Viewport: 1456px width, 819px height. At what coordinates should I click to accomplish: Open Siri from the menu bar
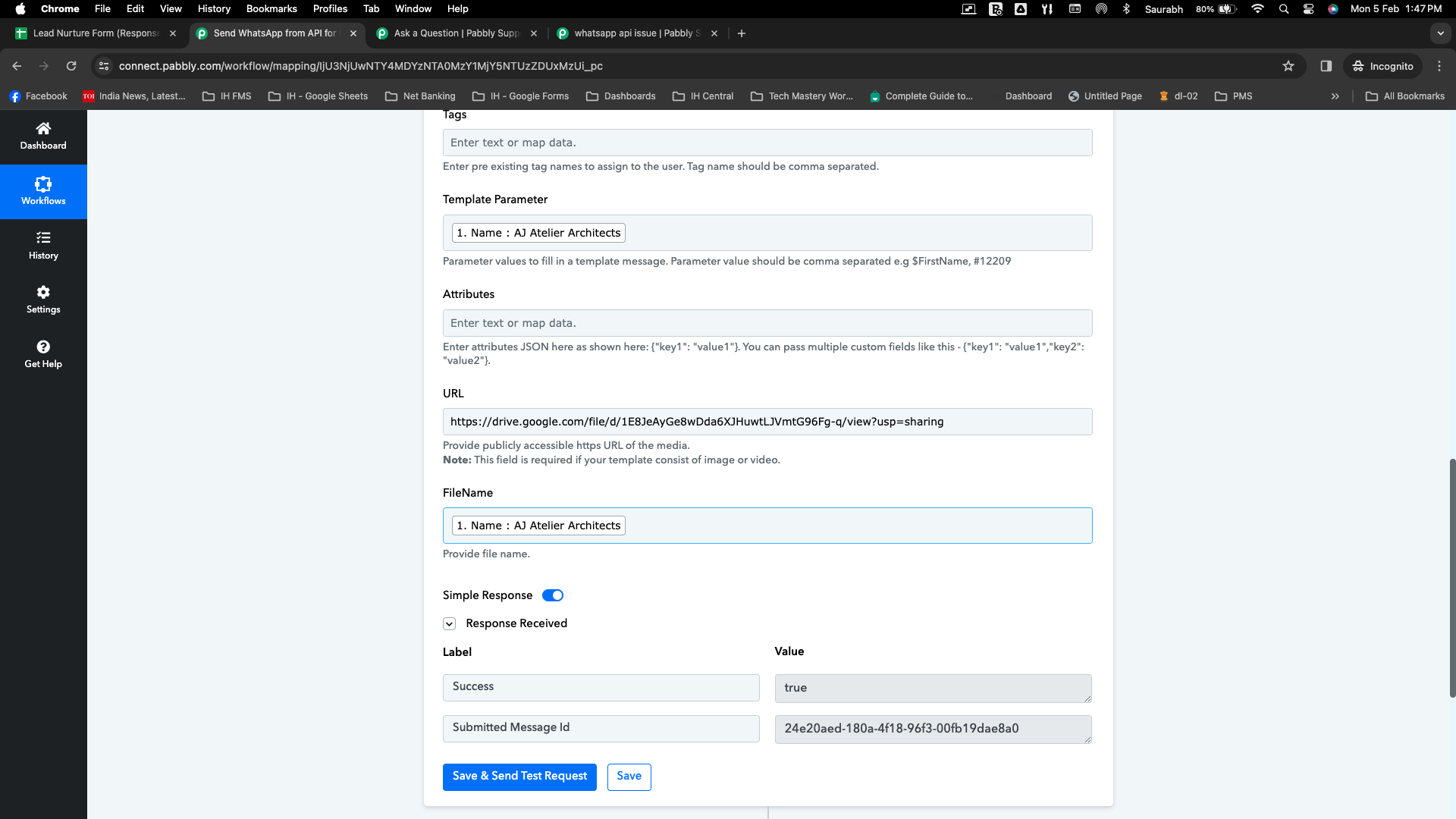pyautogui.click(x=1333, y=9)
